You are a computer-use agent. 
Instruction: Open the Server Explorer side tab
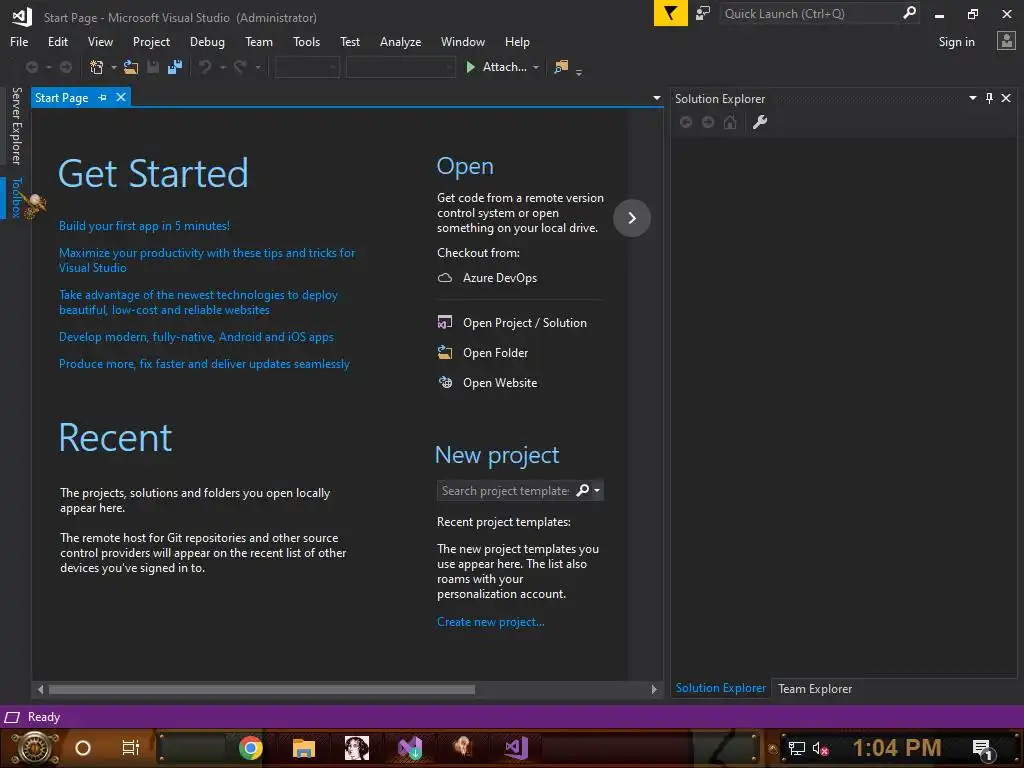(x=17, y=126)
